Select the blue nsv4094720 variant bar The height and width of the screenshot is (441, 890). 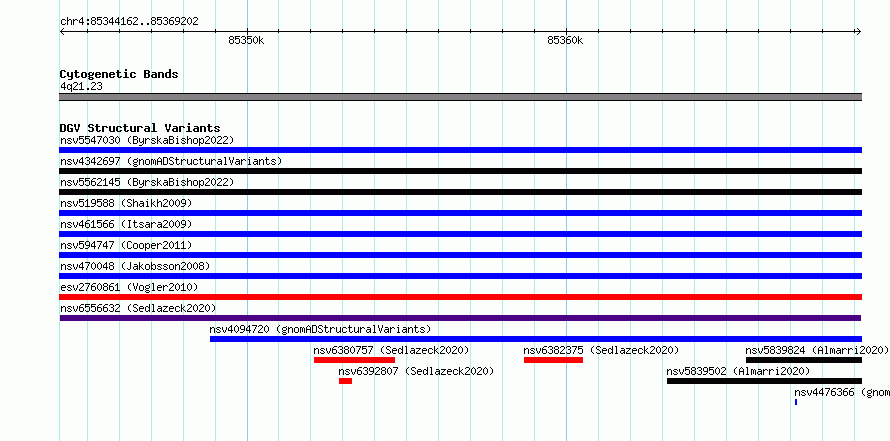pyautogui.click(x=536, y=339)
